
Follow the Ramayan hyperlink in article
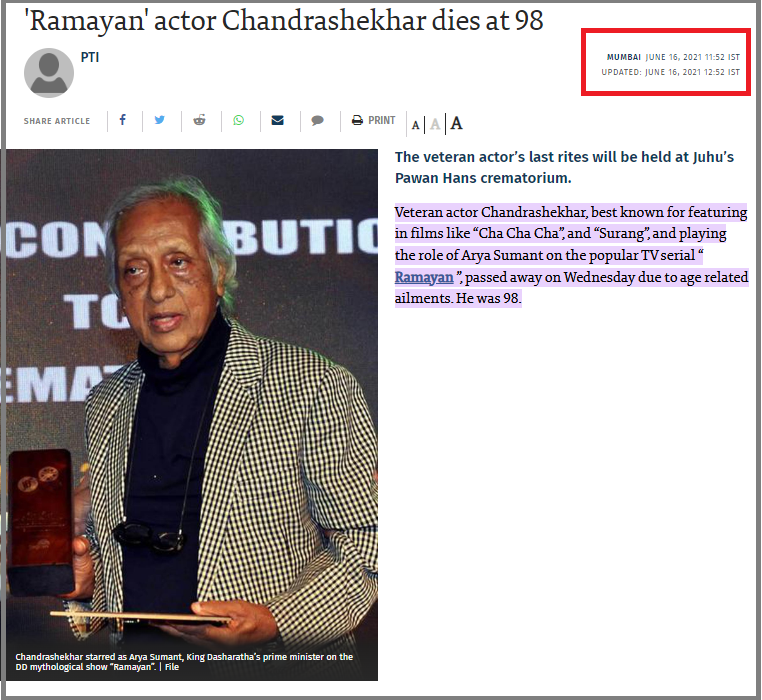tap(424, 277)
